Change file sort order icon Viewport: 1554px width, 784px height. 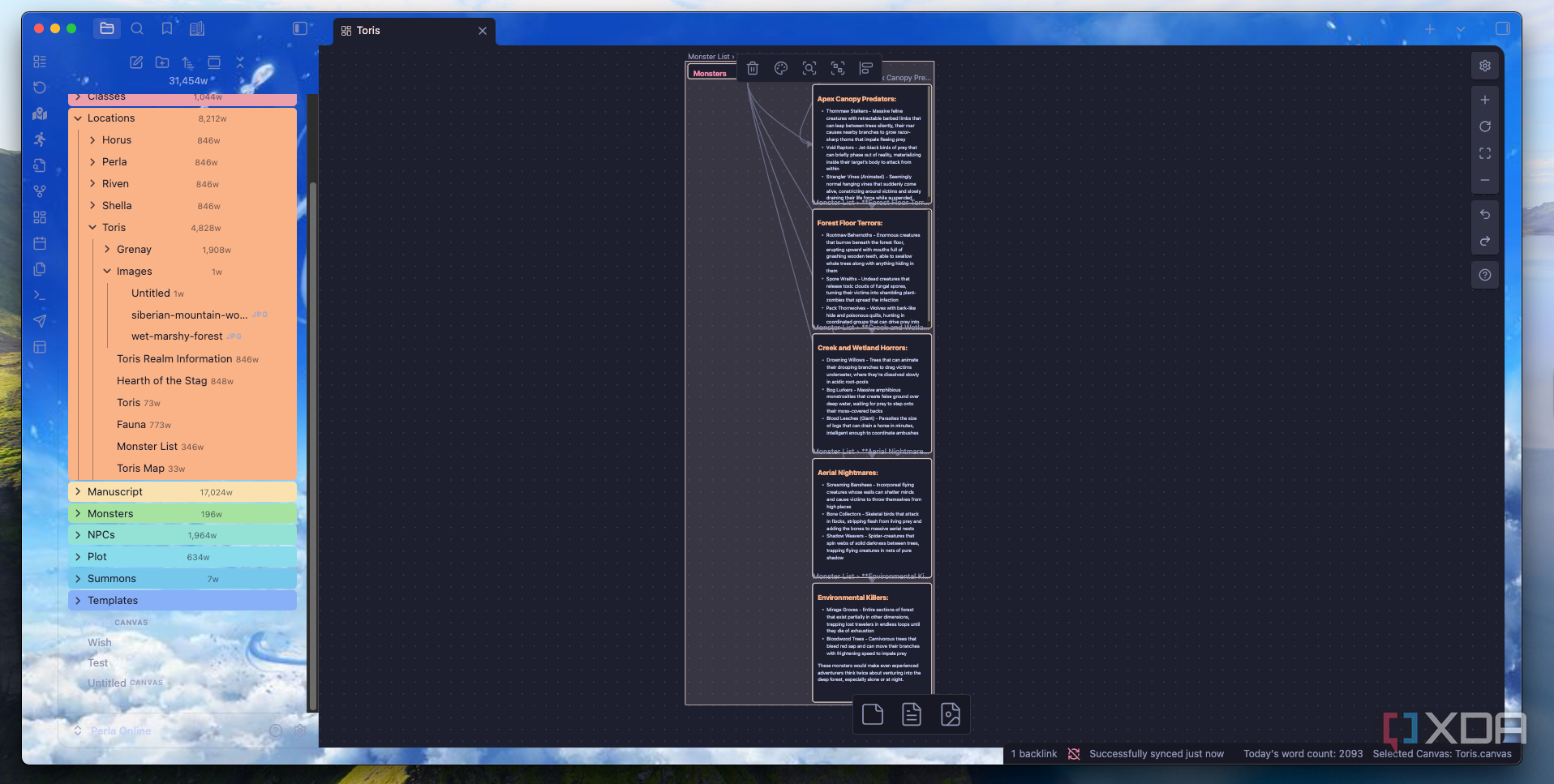point(188,62)
